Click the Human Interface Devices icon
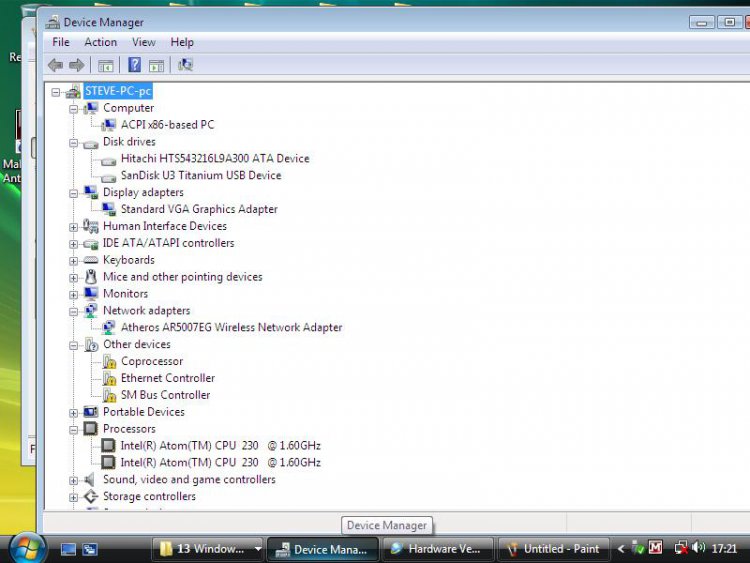The width and height of the screenshot is (750, 563). [90, 226]
